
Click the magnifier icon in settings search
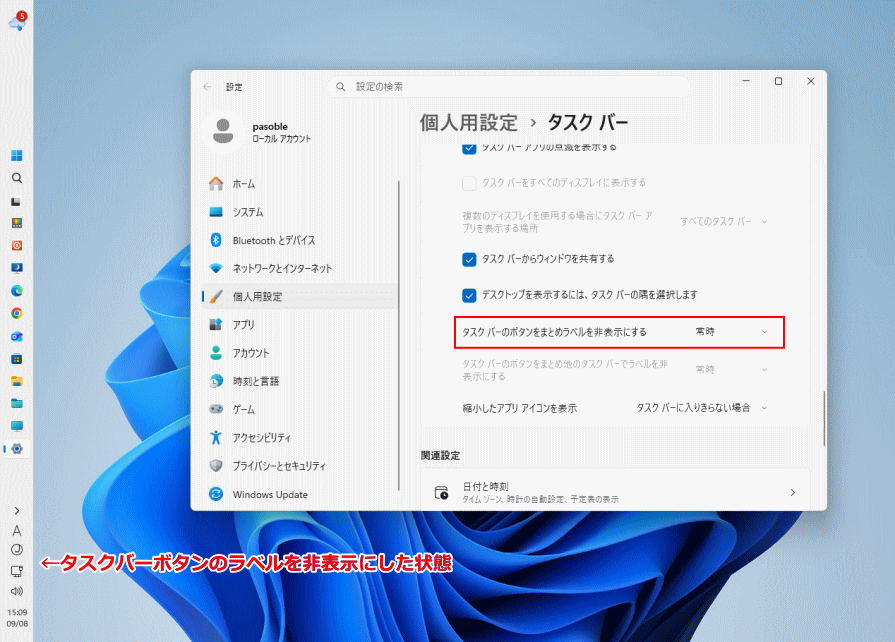[341, 87]
